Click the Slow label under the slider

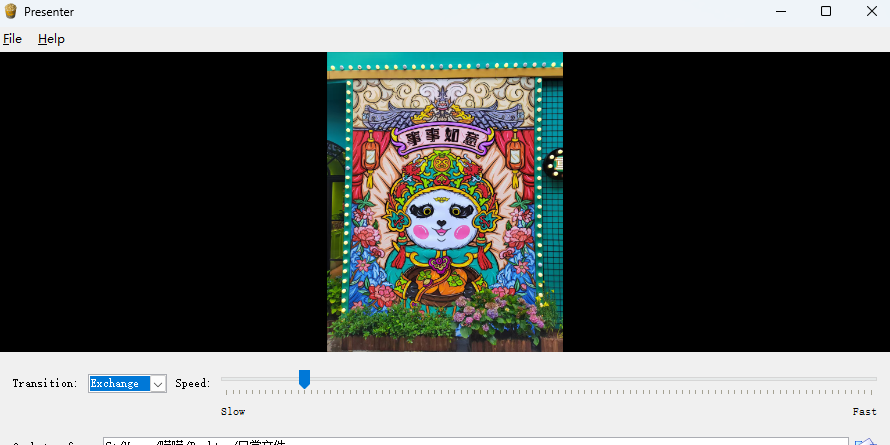point(233,411)
